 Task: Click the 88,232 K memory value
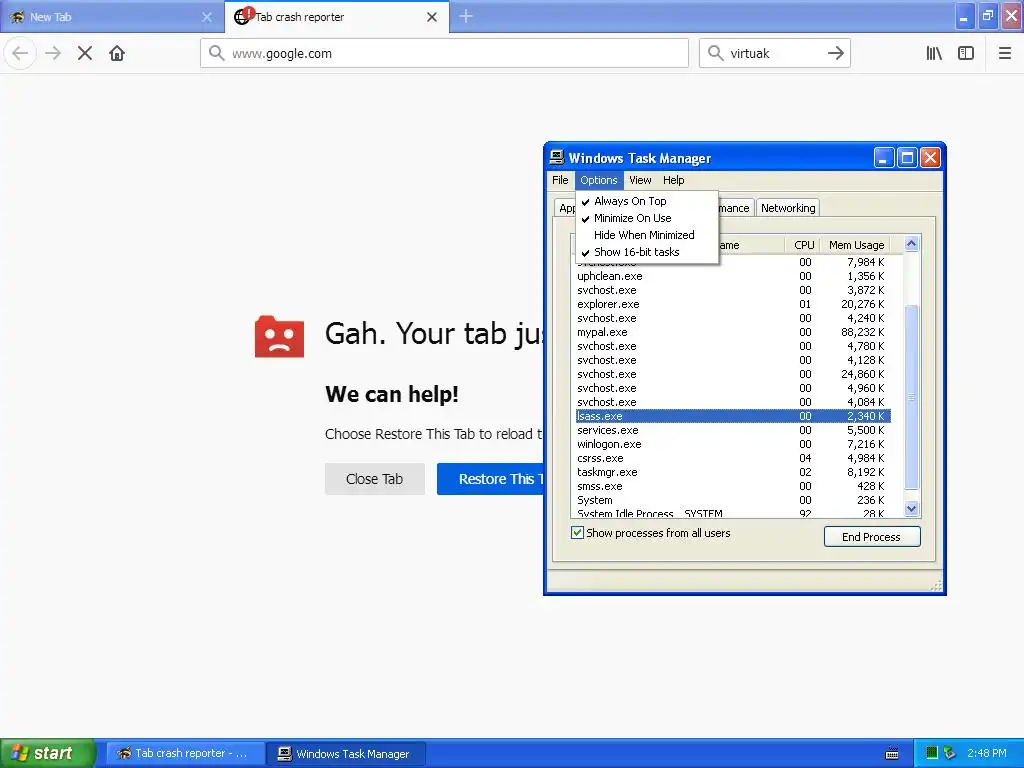coord(862,332)
